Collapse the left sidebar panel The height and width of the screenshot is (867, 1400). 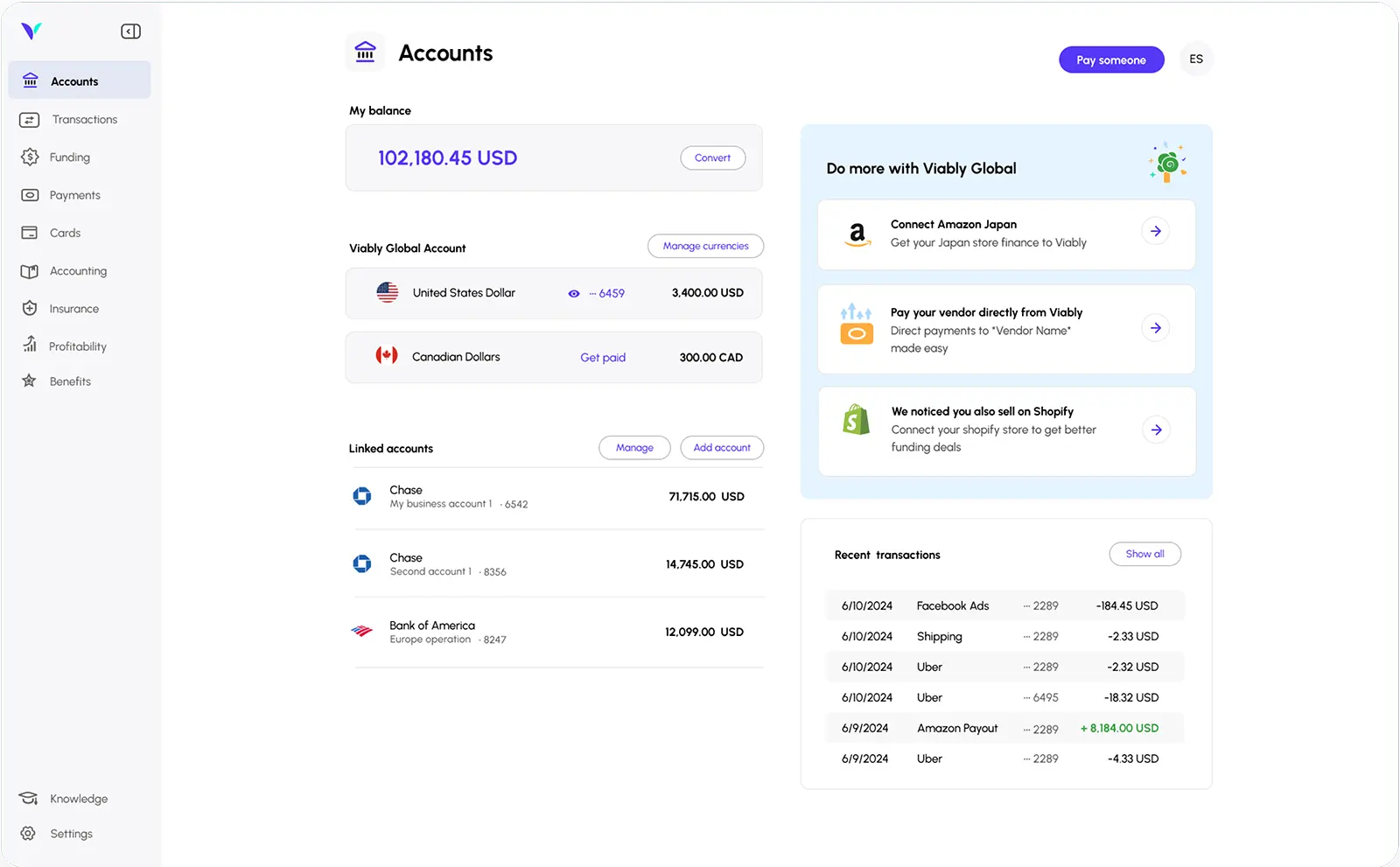tap(130, 31)
